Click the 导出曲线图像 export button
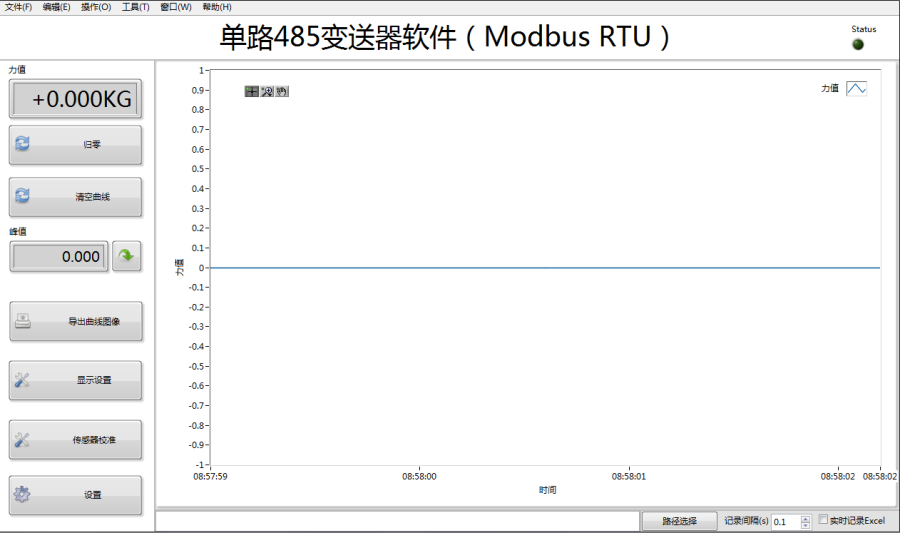The width and height of the screenshot is (900, 533). [76, 322]
